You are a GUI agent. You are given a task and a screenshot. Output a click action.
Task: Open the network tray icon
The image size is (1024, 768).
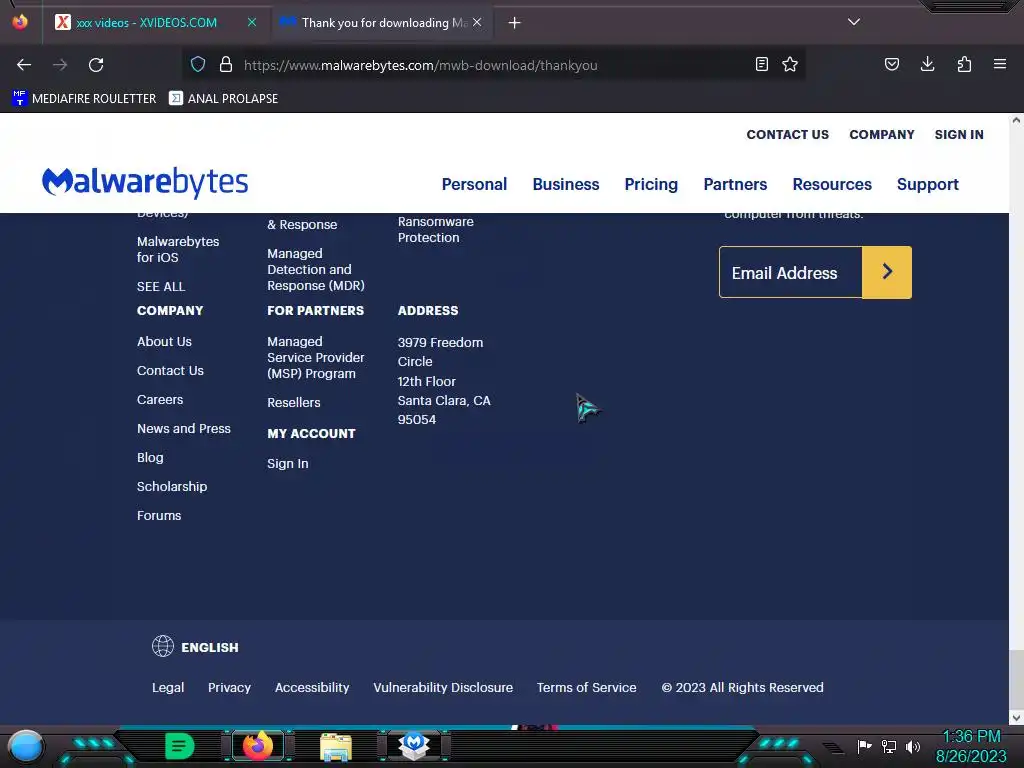point(889,746)
